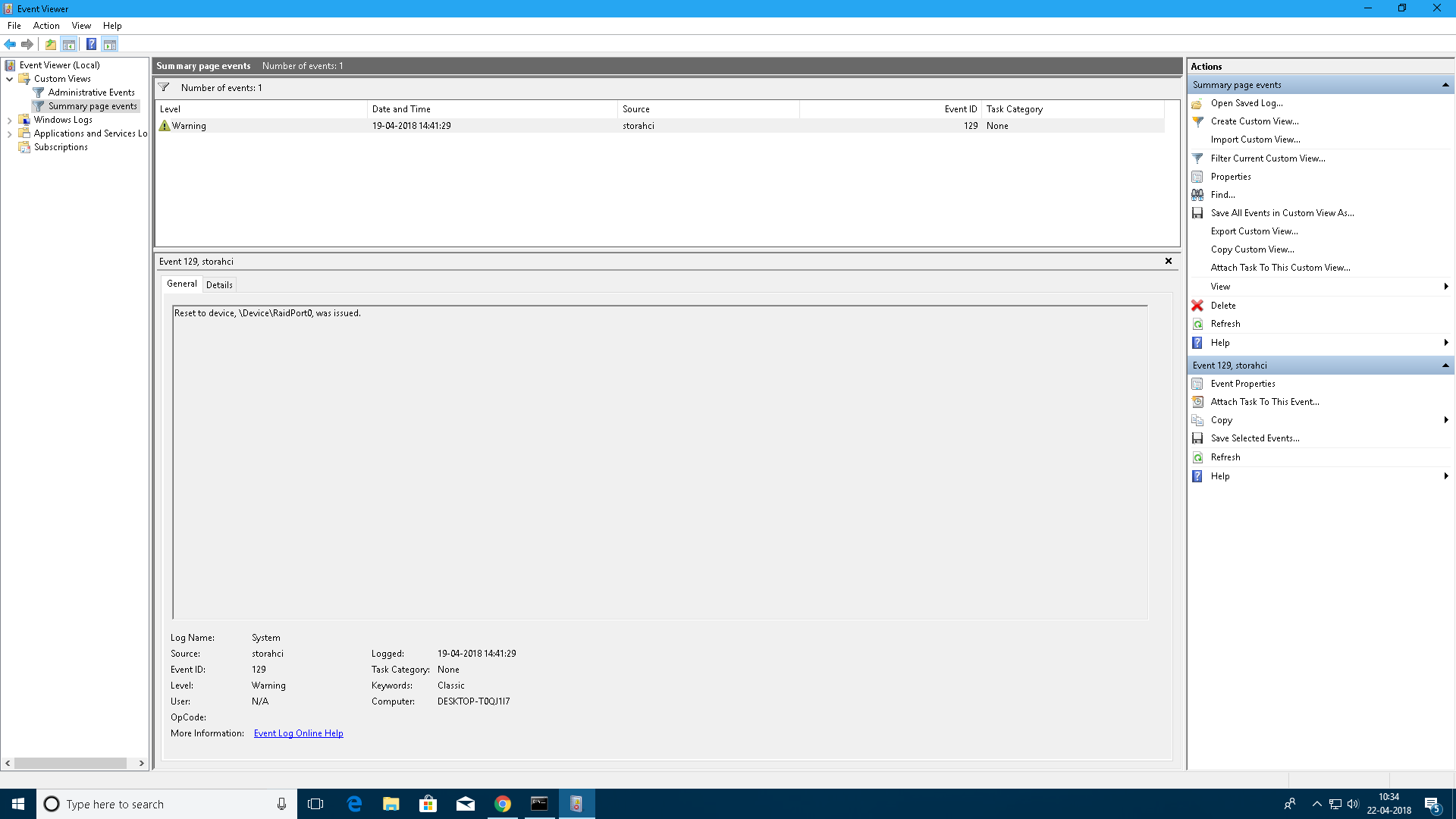Open the Action menu
Viewport: 1456px width, 819px height.
click(46, 26)
